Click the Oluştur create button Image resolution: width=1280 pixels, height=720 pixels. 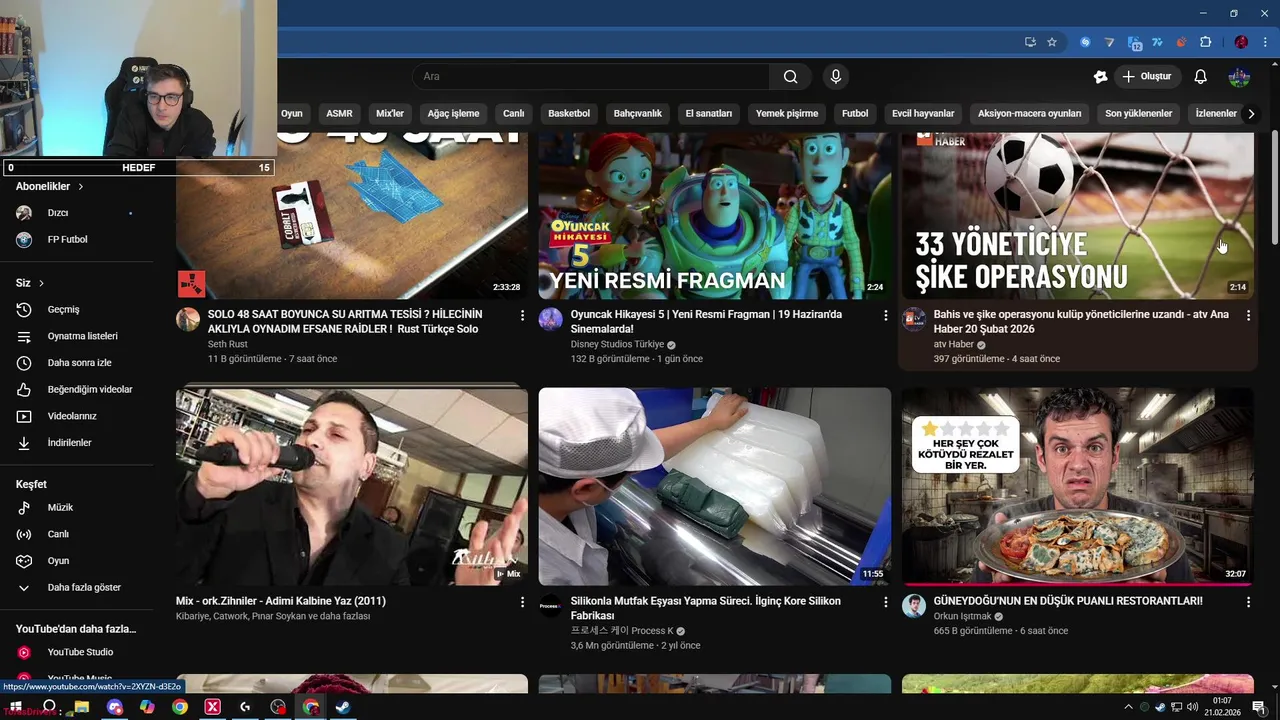pyautogui.click(x=1146, y=77)
